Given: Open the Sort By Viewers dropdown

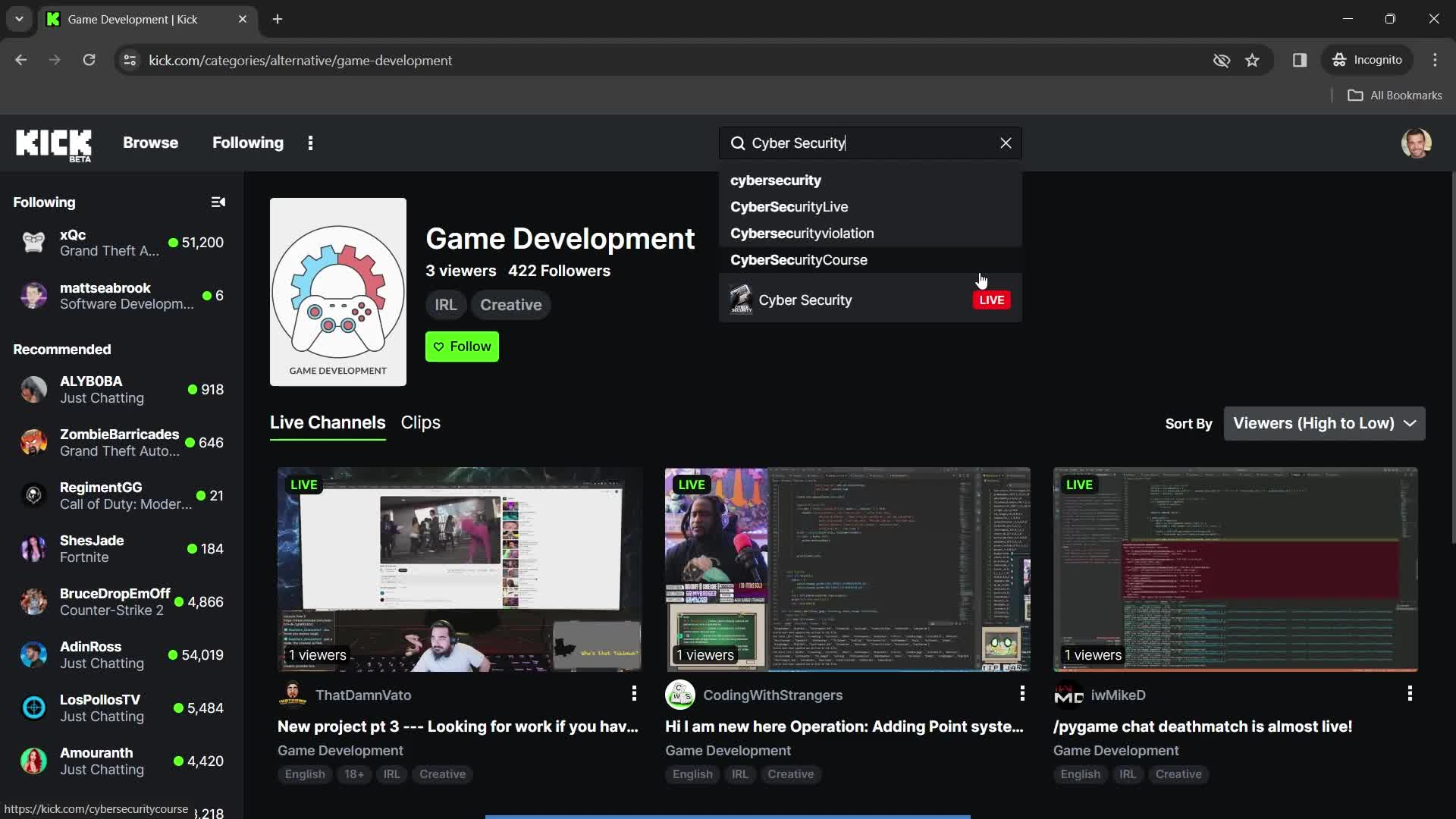Looking at the screenshot, I should coord(1324,423).
